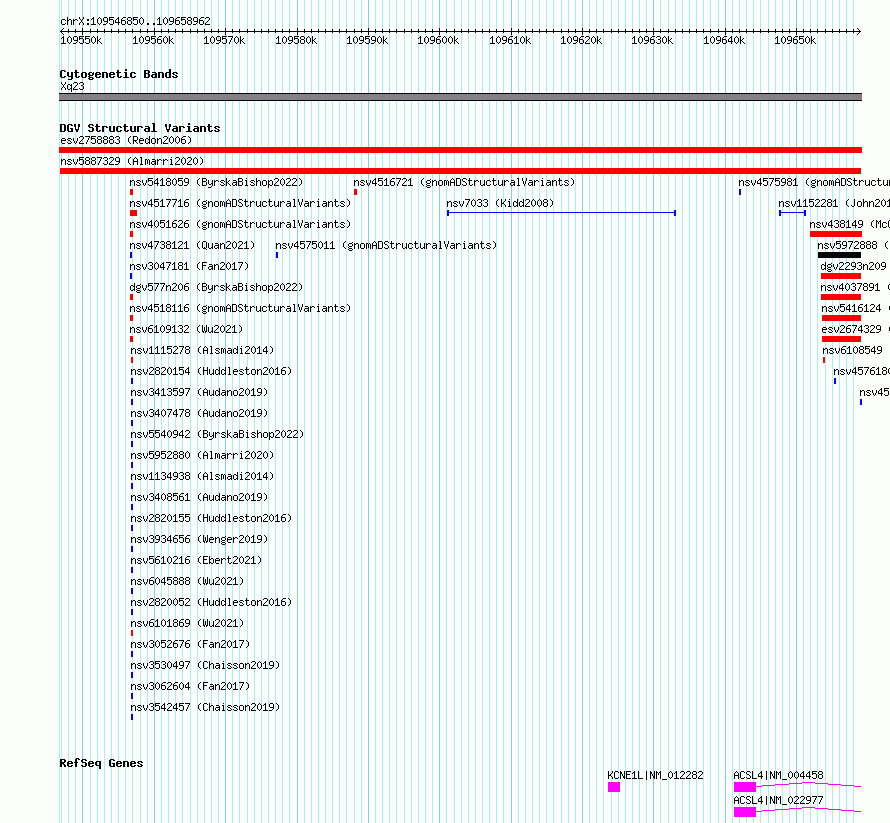Select the blue nsv7033 interval line
This screenshot has height=823, width=890.
561,213
